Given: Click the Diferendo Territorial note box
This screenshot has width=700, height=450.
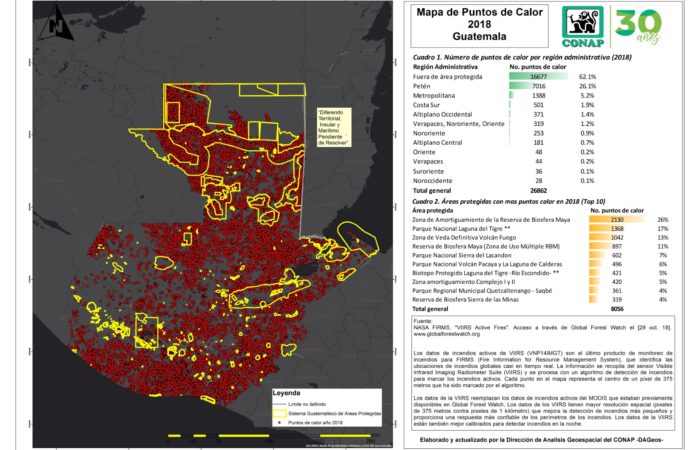Looking at the screenshot, I should pyautogui.click(x=334, y=128).
